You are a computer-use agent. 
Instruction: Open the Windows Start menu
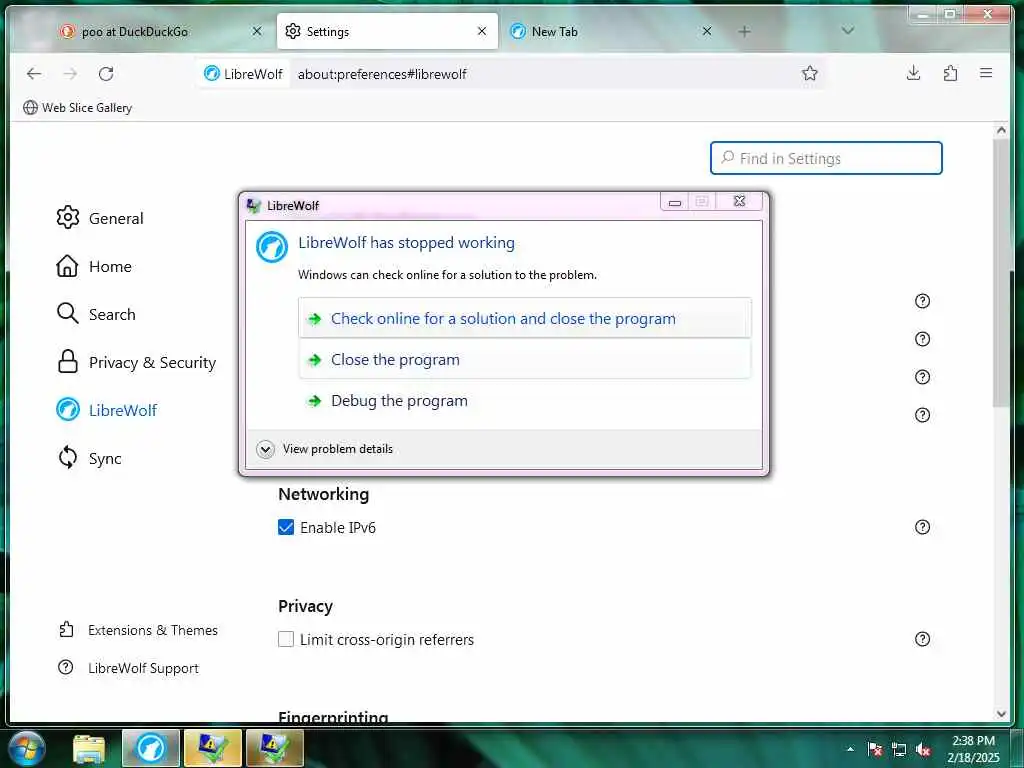[x=27, y=748]
